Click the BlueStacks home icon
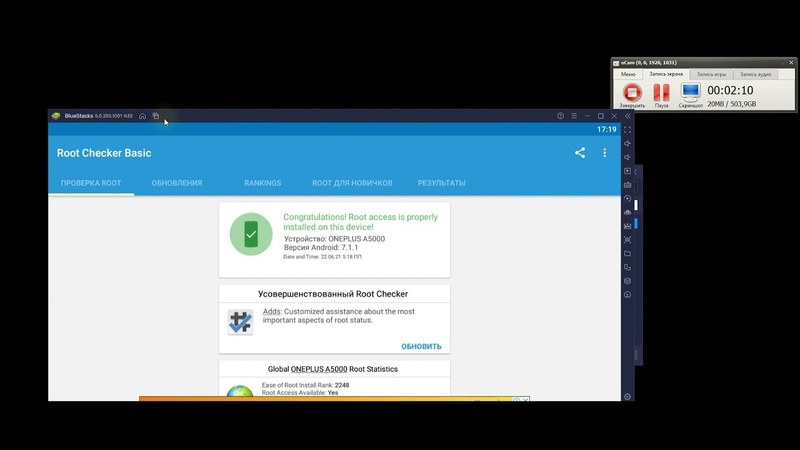Image resolution: width=800 pixels, height=450 pixels. pyautogui.click(x=142, y=116)
